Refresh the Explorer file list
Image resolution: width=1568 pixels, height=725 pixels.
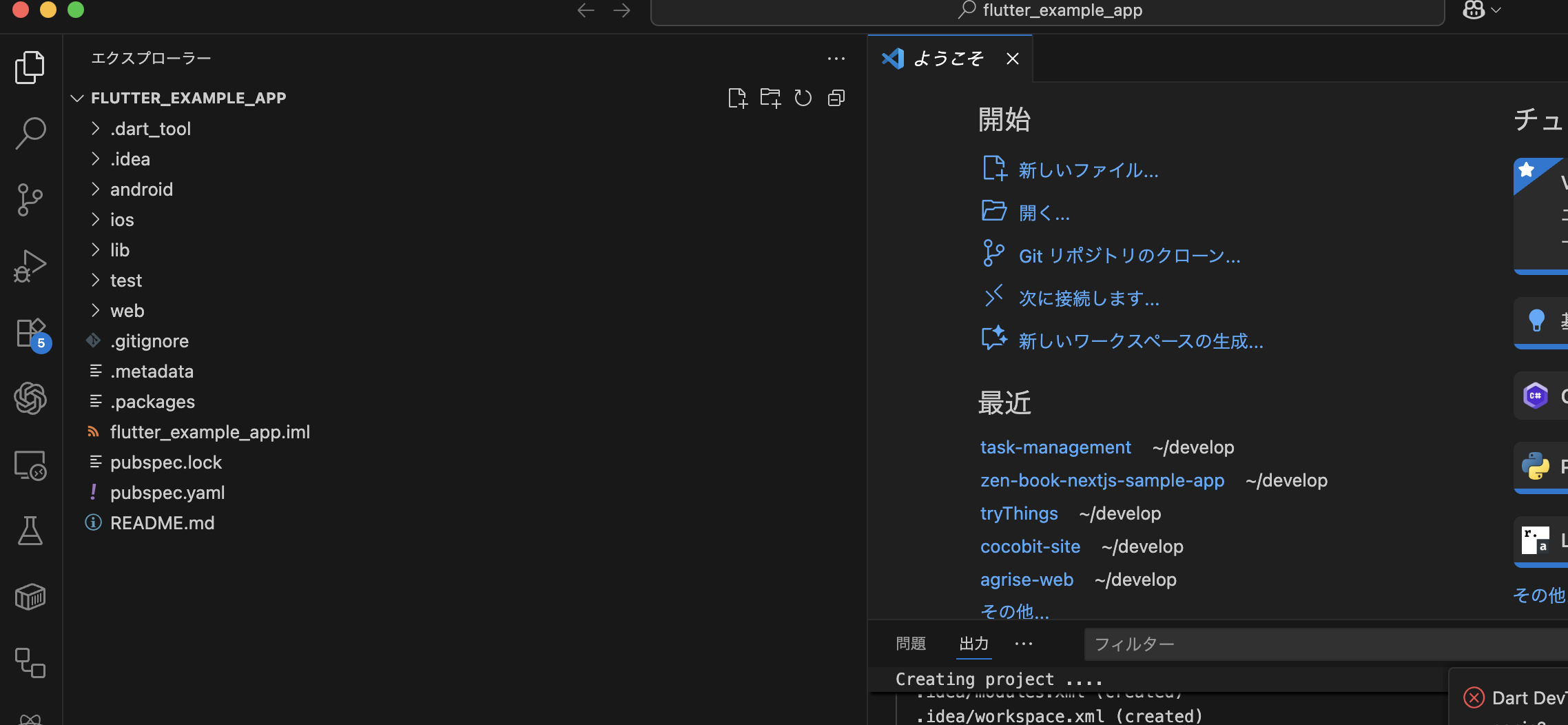point(803,98)
